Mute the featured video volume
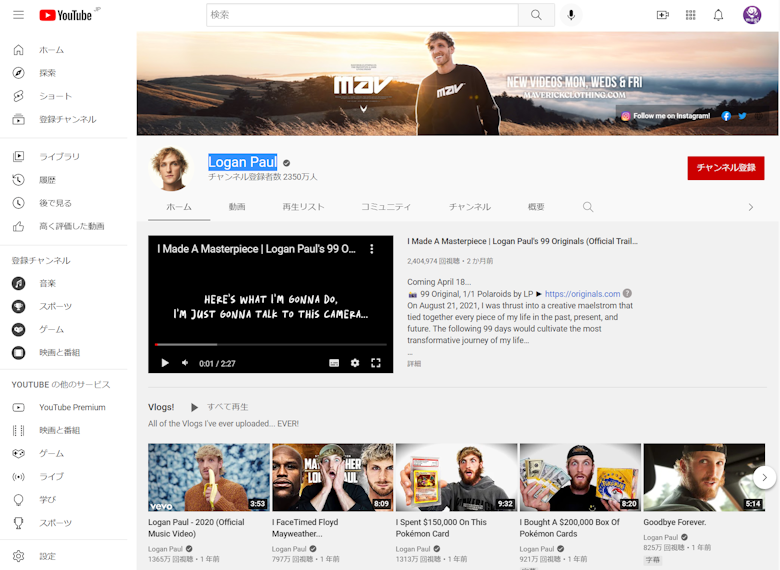 pos(185,363)
